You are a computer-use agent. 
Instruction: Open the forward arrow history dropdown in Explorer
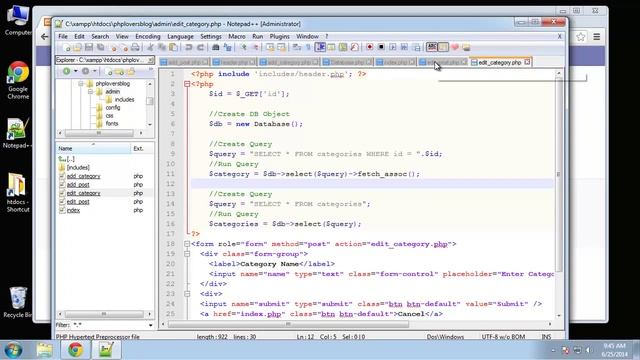95,71
